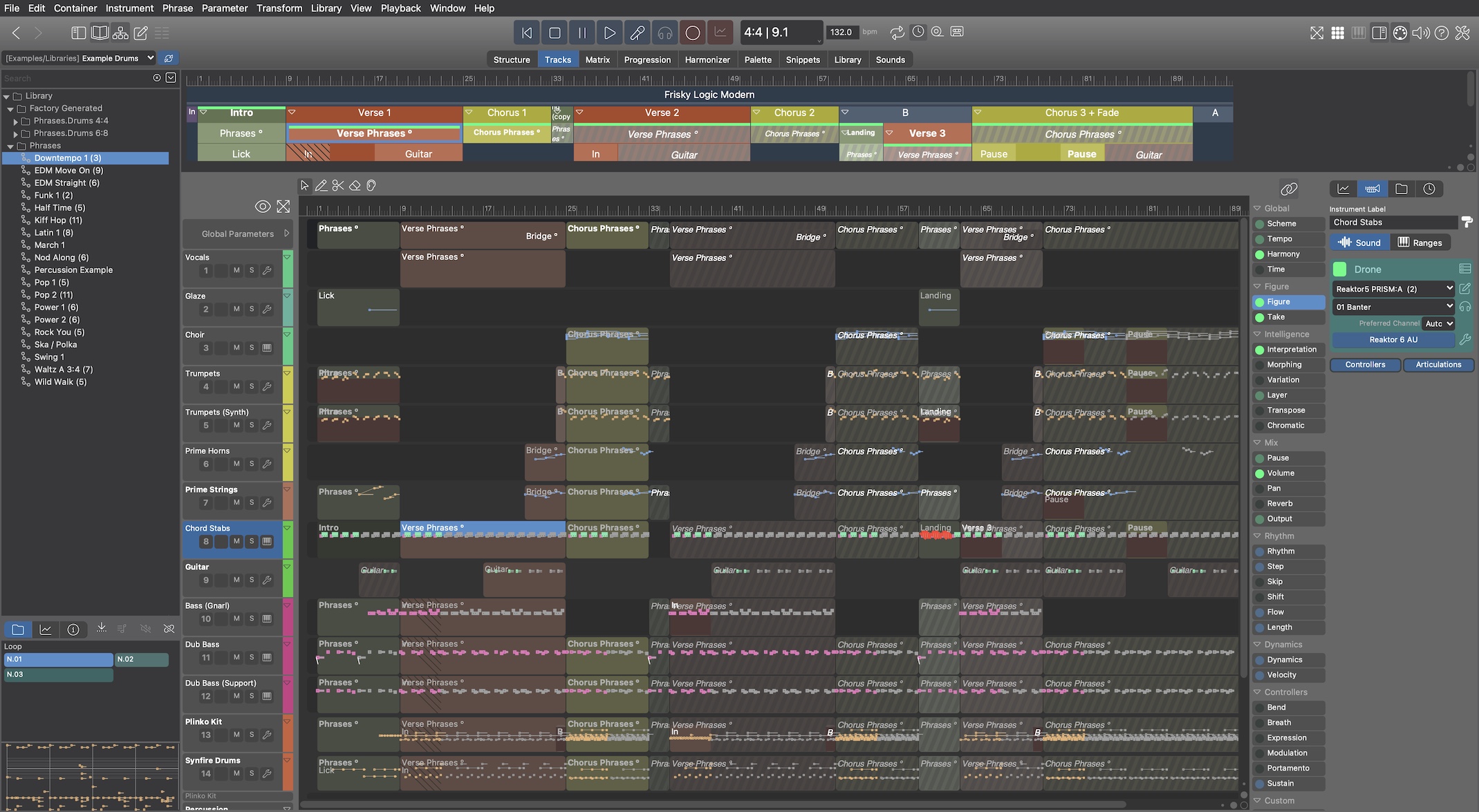Click the stop playback button
This screenshot has width=1479, height=812.
(x=555, y=32)
